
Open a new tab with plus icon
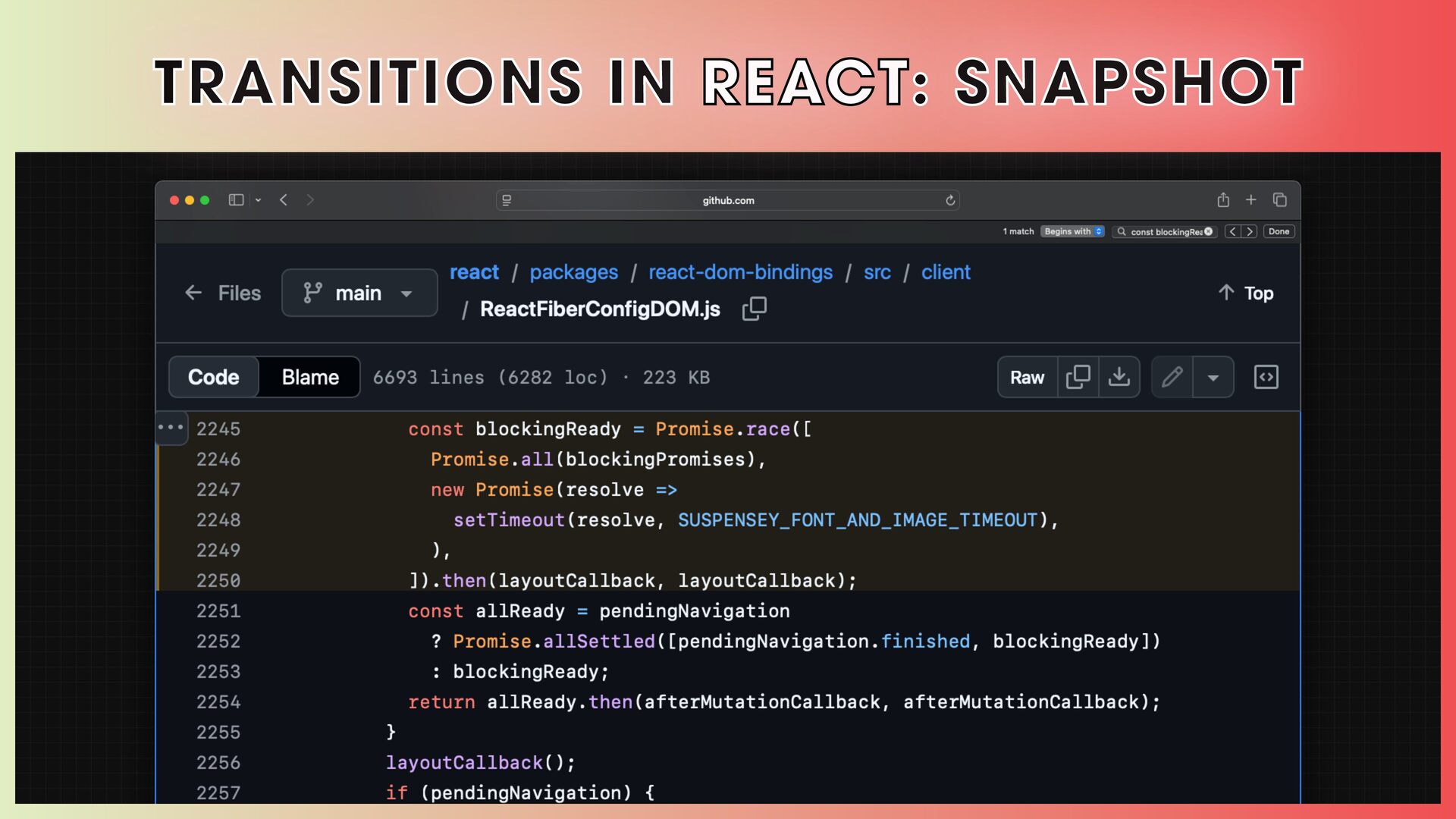click(1250, 199)
